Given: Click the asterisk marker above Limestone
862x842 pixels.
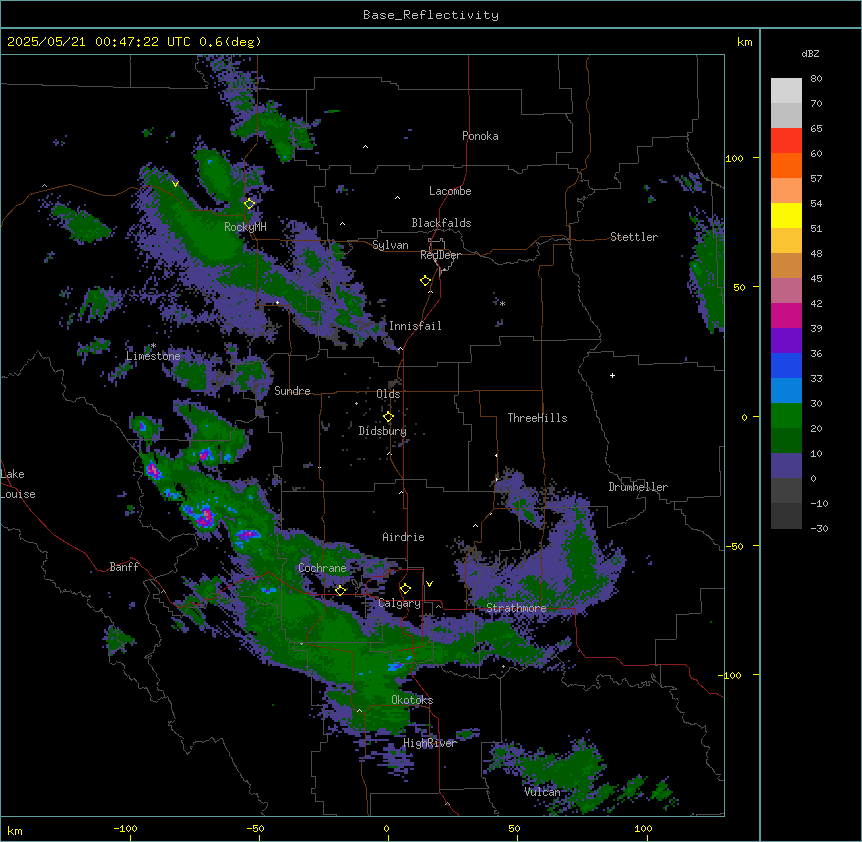Looking at the screenshot, I should pyautogui.click(x=153, y=346).
